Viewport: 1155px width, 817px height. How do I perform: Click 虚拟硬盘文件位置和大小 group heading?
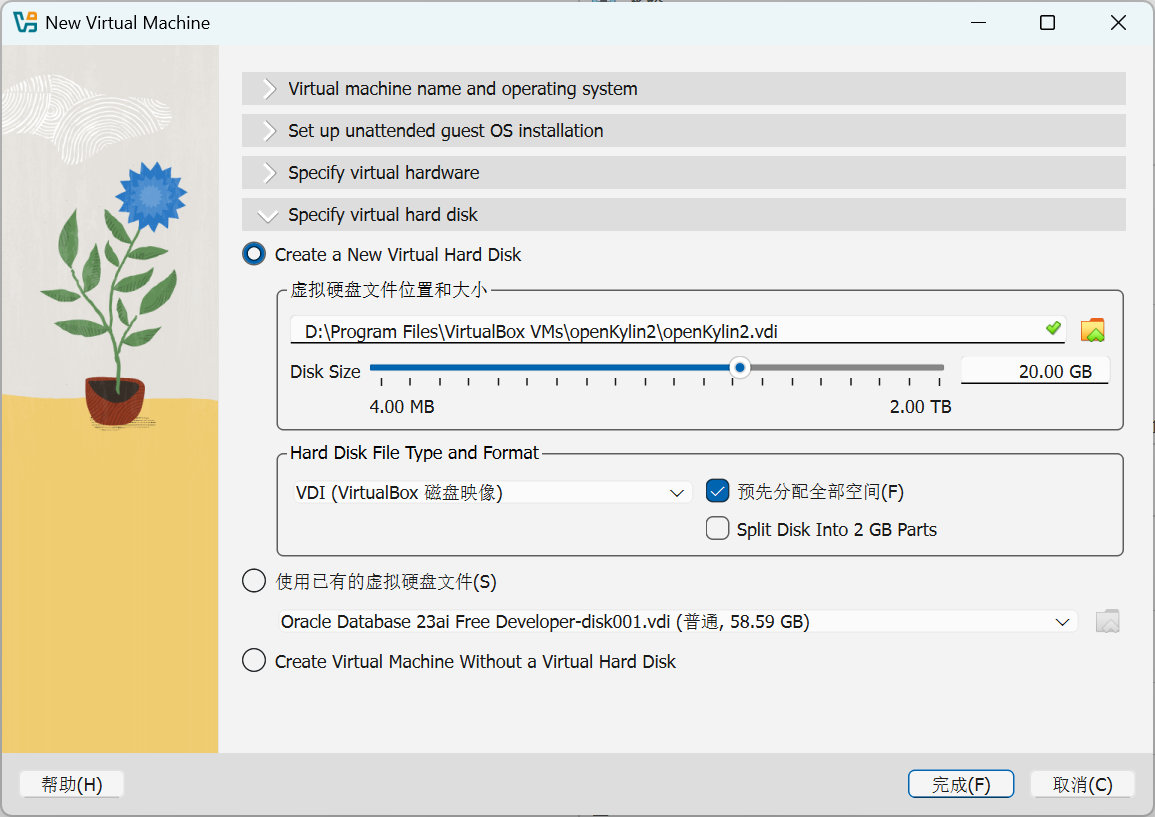click(389, 290)
